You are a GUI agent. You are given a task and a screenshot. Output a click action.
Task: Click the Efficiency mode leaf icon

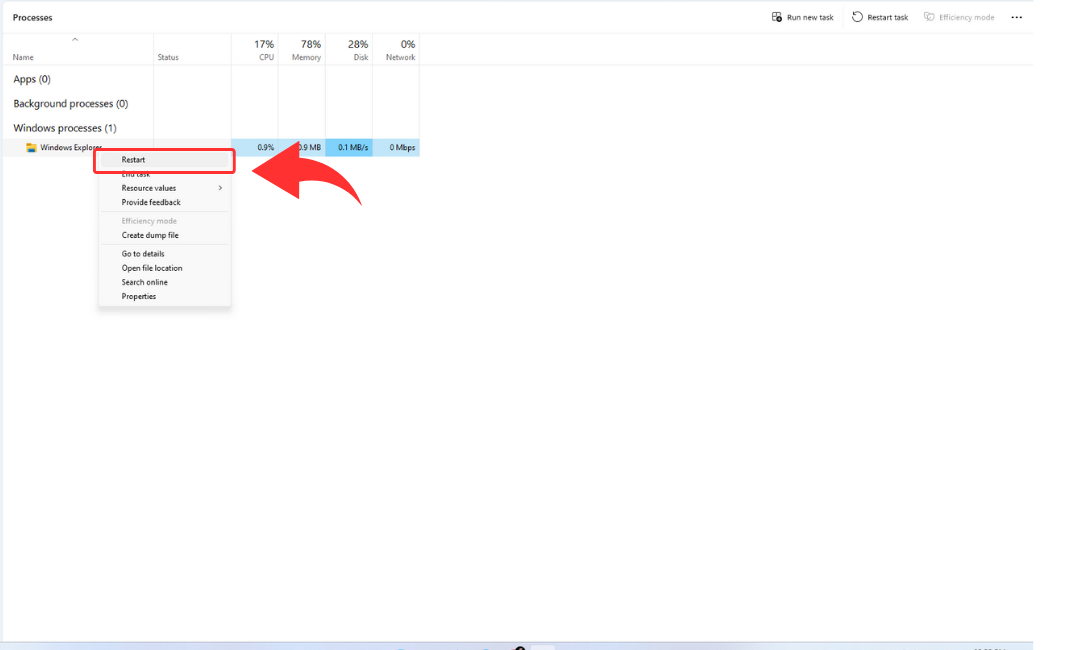tap(929, 17)
